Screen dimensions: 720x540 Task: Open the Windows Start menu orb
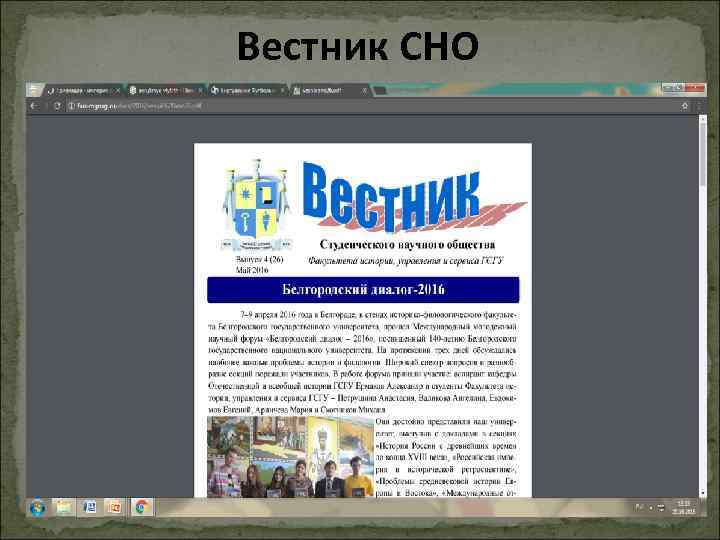(37, 508)
